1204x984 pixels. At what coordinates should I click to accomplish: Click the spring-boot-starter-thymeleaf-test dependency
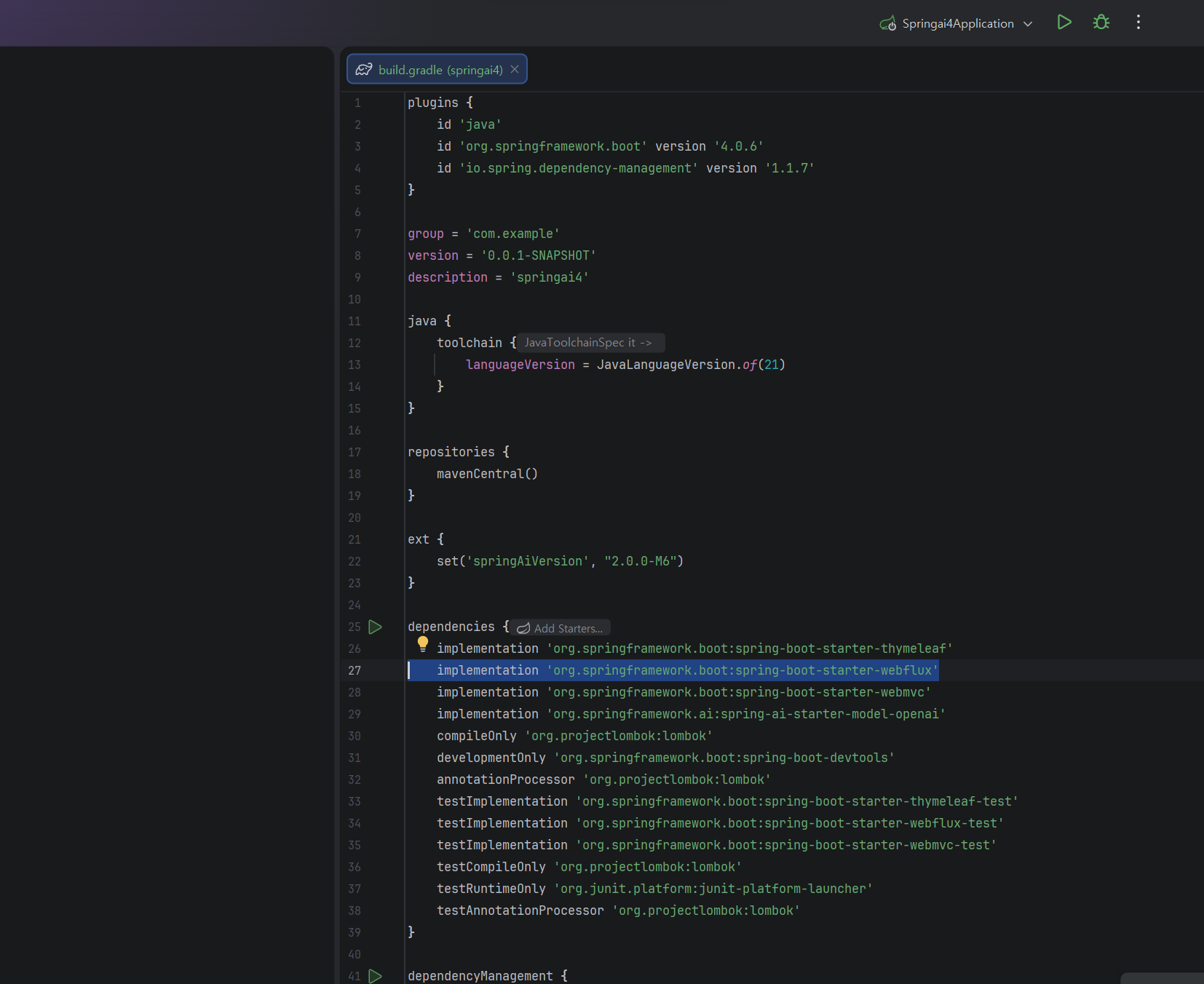tap(727, 801)
